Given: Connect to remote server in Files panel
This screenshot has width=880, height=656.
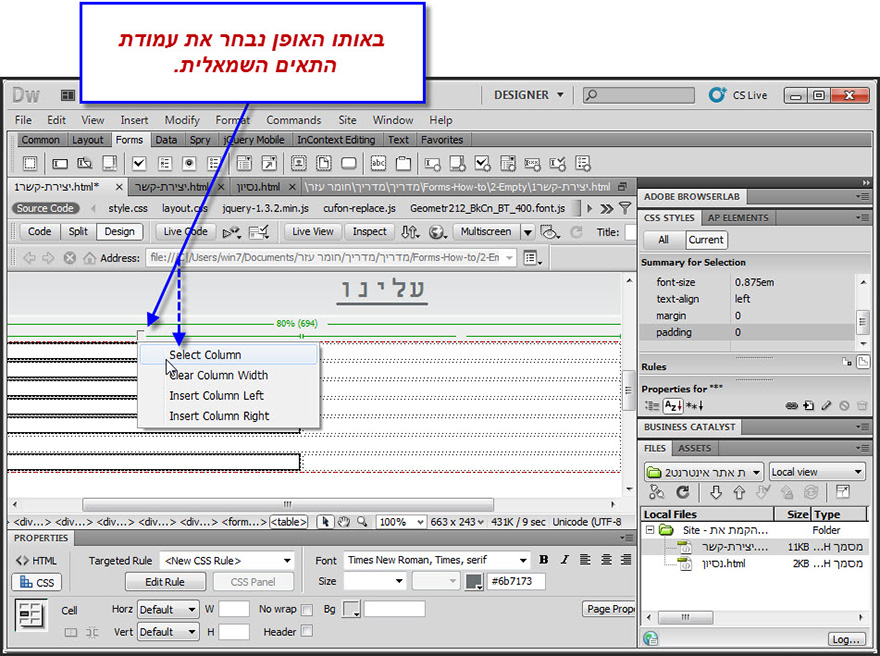Looking at the screenshot, I should coord(657,492).
